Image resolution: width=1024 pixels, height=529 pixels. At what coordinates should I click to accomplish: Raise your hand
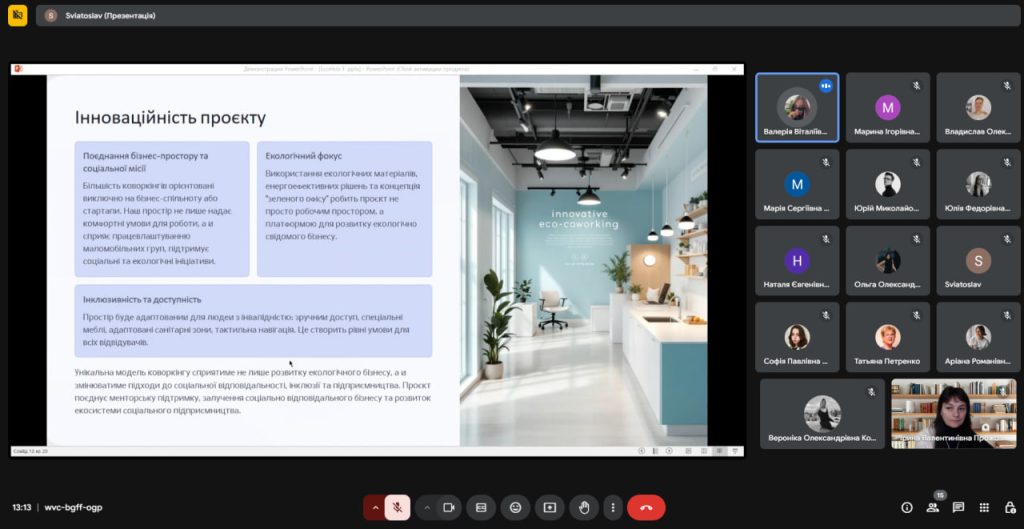(583, 507)
